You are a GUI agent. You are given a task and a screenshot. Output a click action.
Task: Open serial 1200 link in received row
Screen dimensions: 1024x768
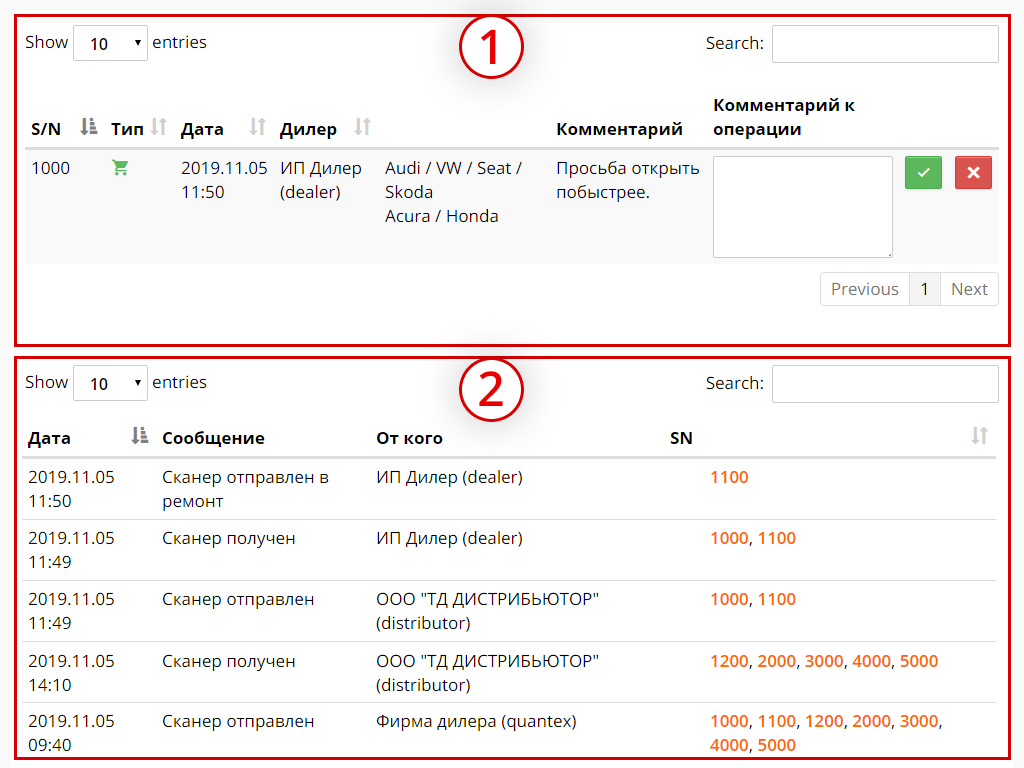[x=729, y=661]
